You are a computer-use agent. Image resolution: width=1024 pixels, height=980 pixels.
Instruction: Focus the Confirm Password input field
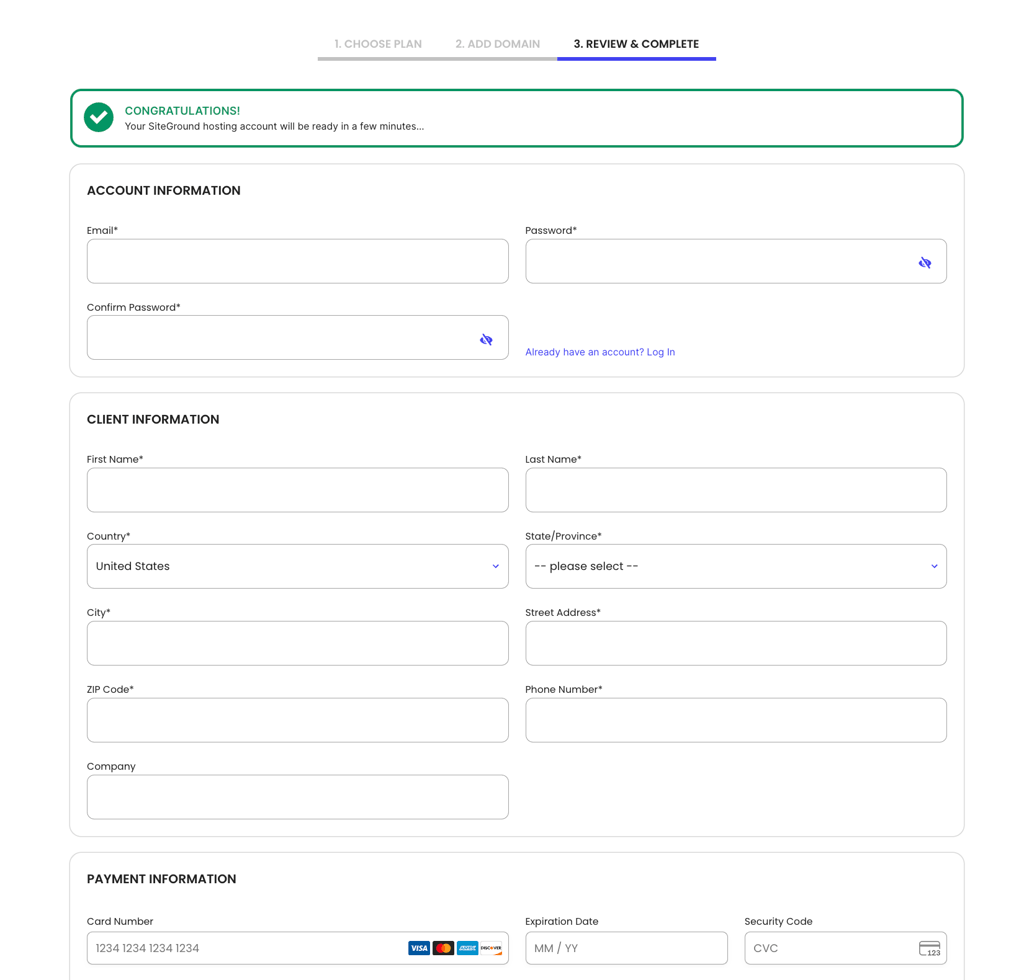[x=298, y=338]
